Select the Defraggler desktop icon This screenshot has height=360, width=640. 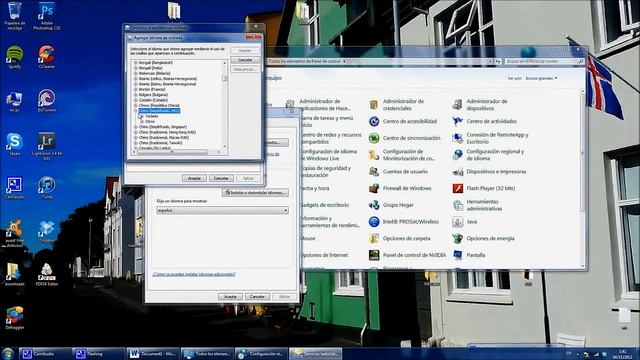(x=15, y=318)
